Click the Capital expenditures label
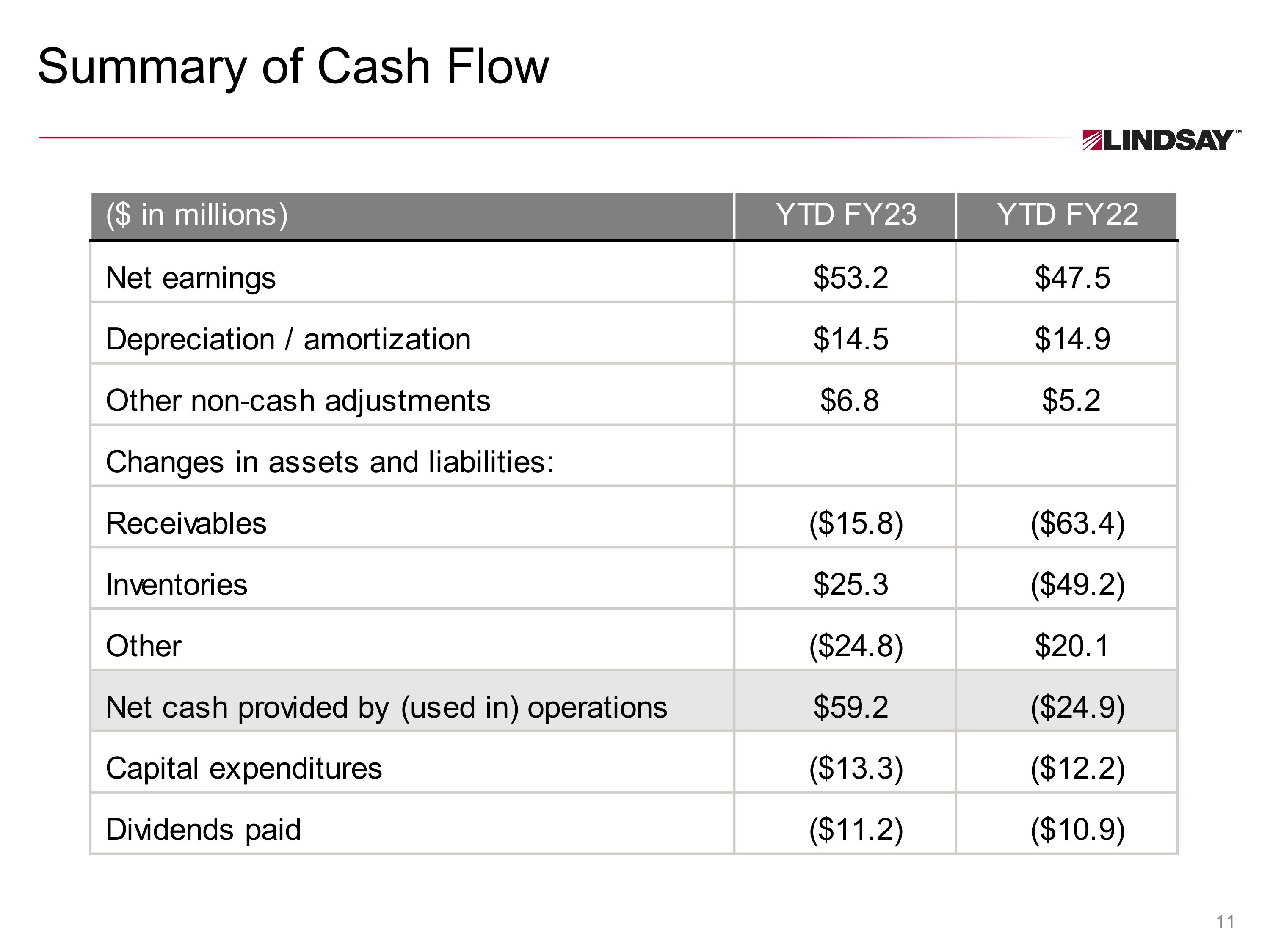Screen dimensions: 1270x952 click(x=243, y=768)
